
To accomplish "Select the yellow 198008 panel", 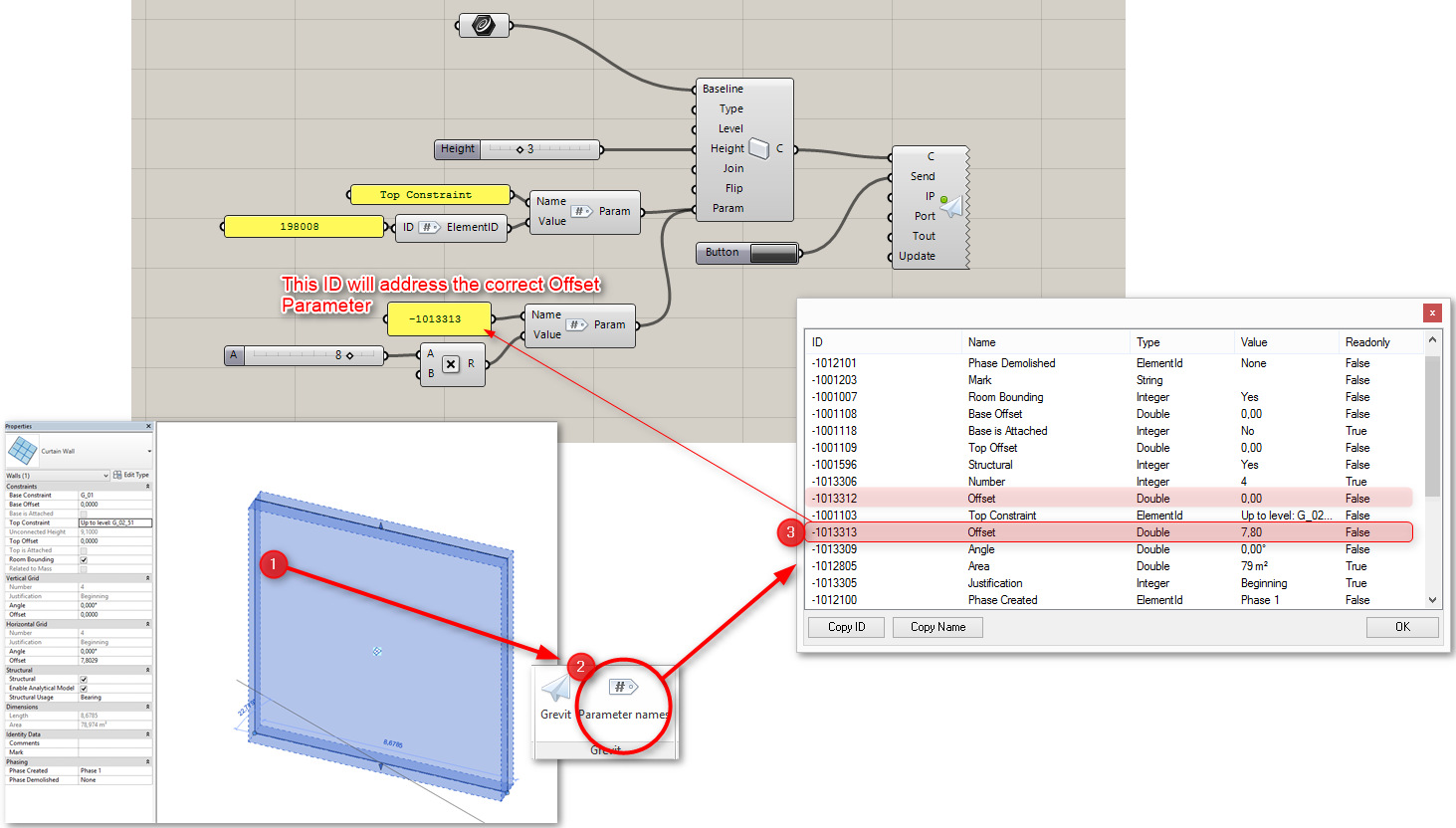I will 304,227.
